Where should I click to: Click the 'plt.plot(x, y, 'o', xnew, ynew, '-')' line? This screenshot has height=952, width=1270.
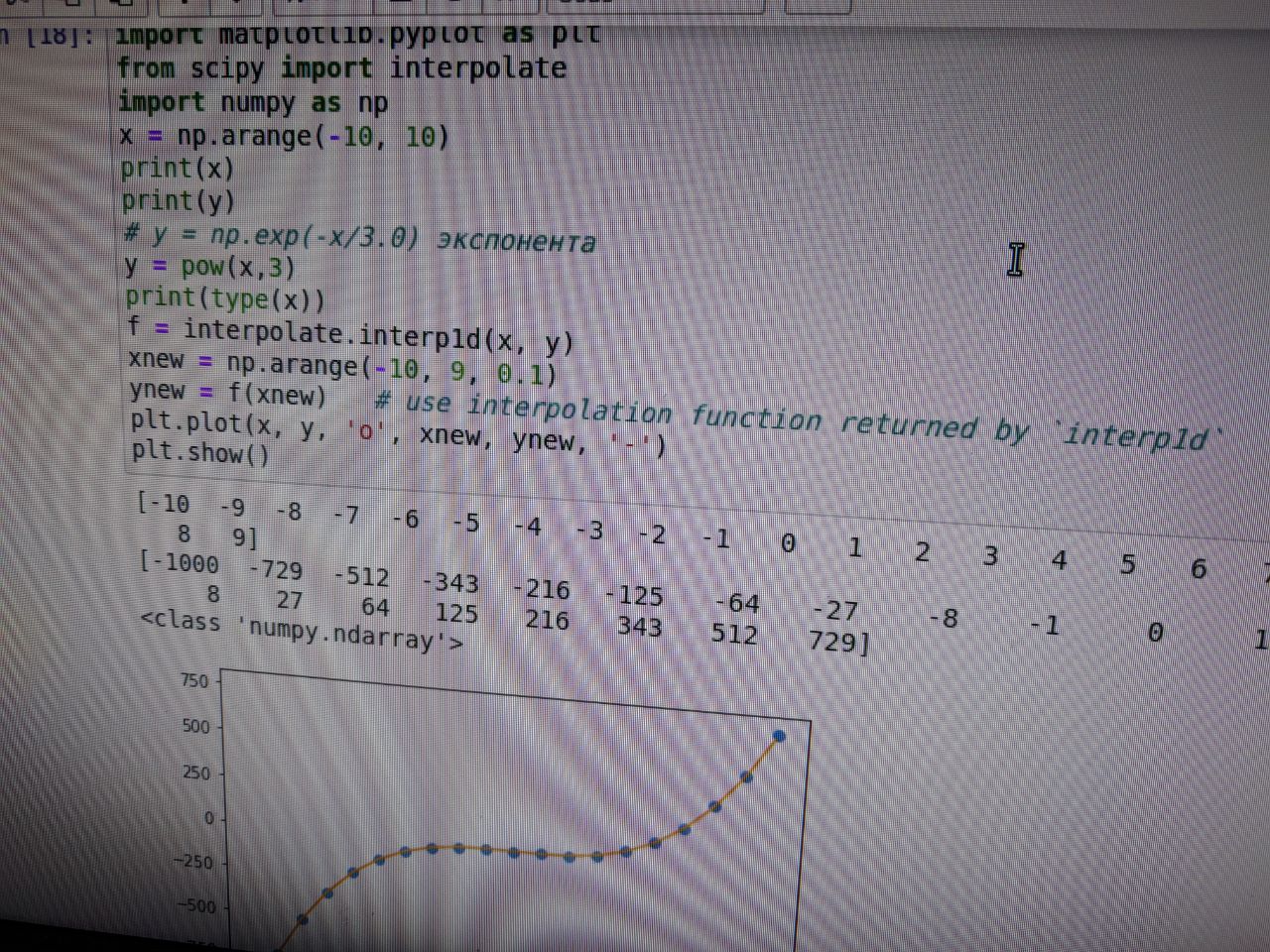point(399,433)
